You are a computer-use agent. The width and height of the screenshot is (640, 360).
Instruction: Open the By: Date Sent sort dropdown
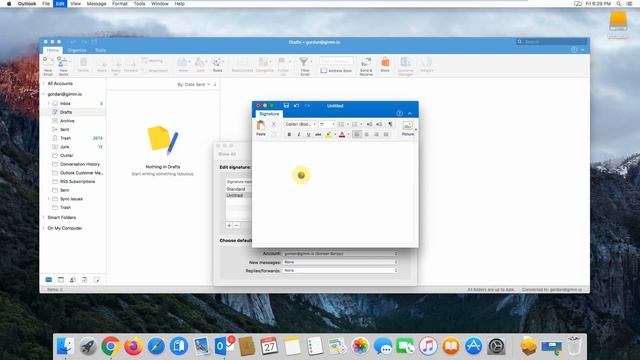(x=193, y=84)
